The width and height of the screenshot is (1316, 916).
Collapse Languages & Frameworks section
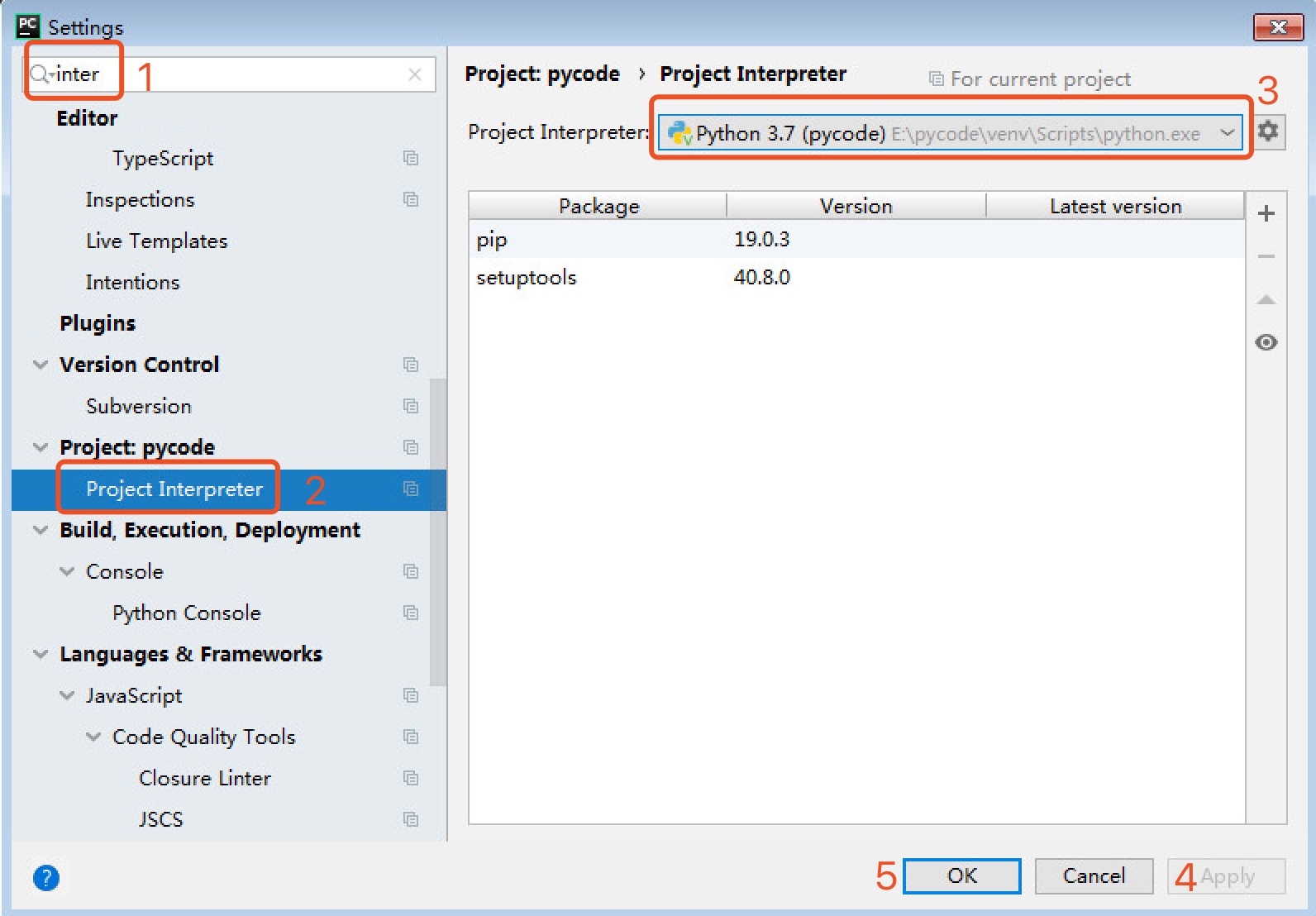tap(40, 654)
